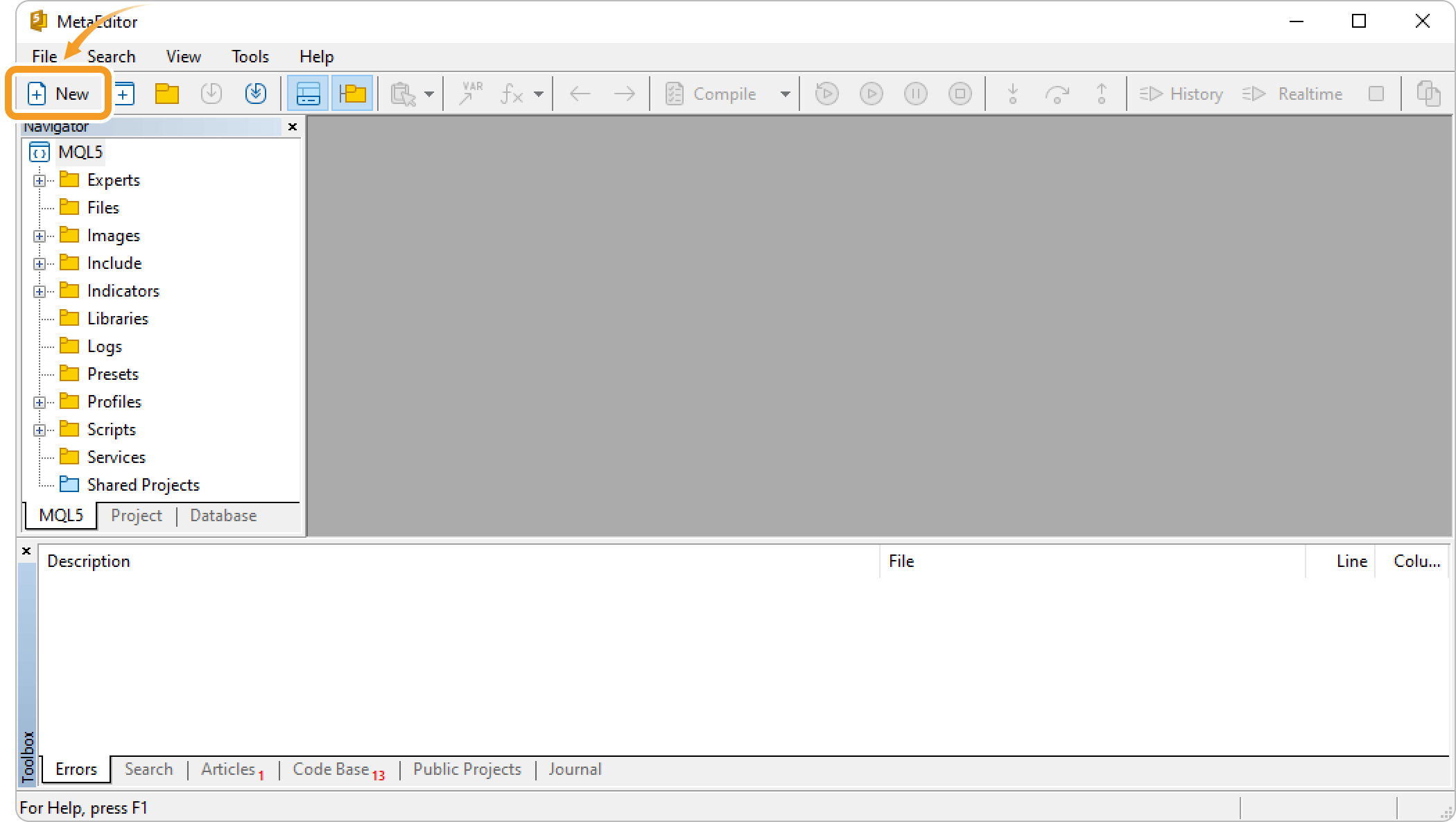Select the Logs folder

click(x=105, y=346)
